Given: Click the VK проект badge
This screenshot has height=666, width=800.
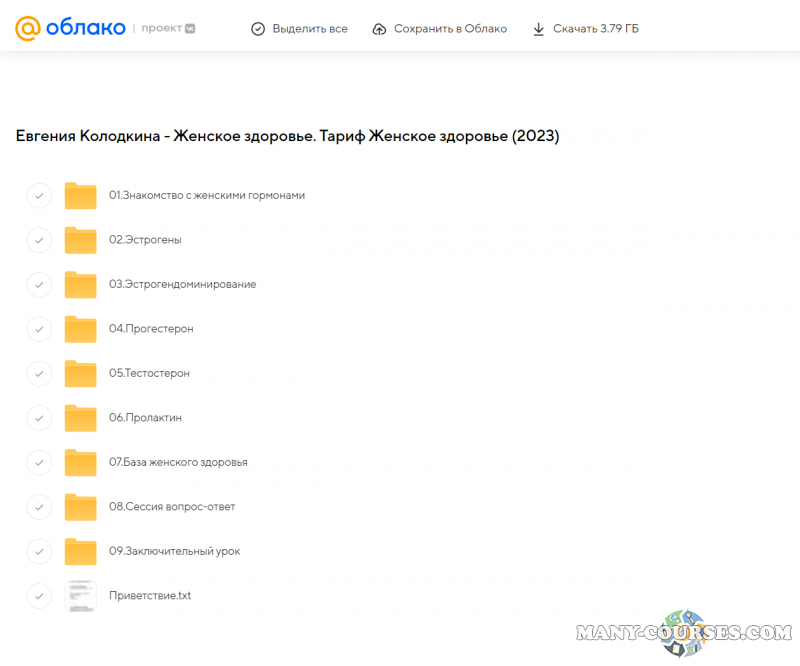Looking at the screenshot, I should 168,29.
